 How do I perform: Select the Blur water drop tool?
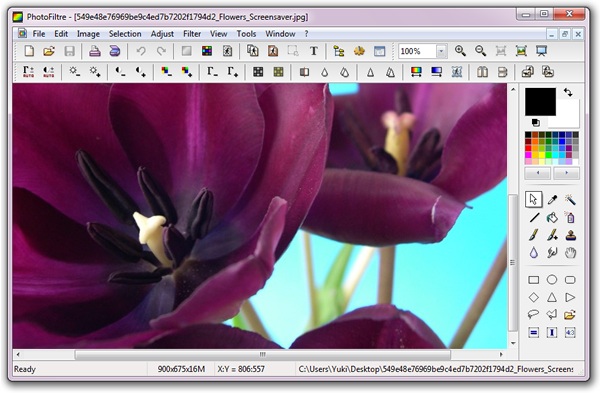534,253
